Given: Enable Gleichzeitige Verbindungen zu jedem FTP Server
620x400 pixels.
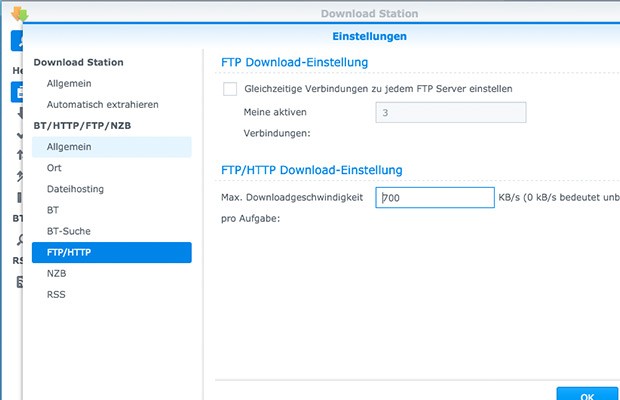Looking at the screenshot, I should (x=230, y=89).
